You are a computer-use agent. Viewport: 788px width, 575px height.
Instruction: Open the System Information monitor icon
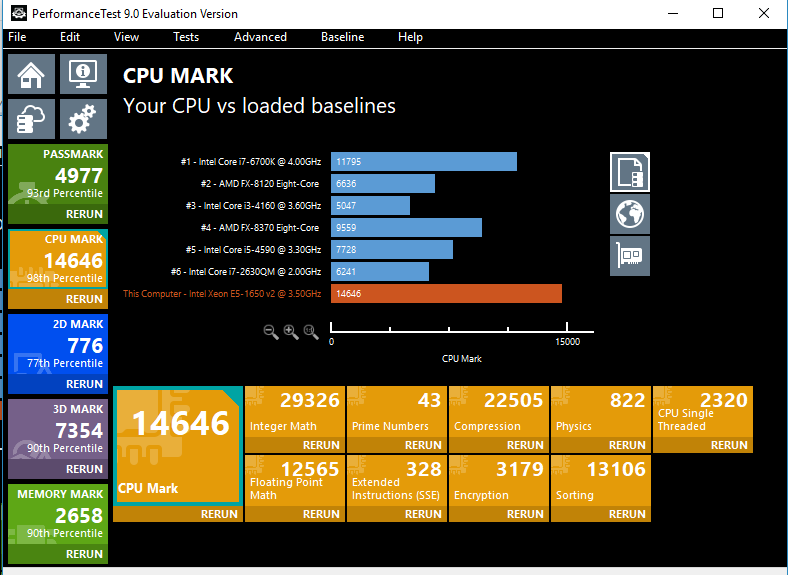tap(83, 74)
